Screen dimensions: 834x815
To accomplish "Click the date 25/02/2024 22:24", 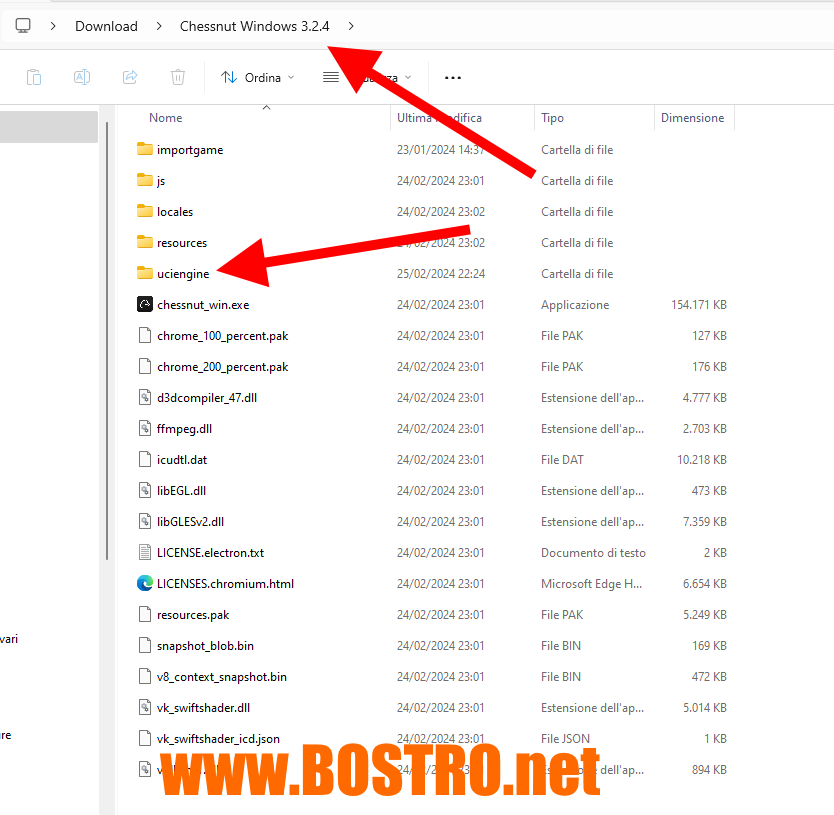I will pos(441,274).
